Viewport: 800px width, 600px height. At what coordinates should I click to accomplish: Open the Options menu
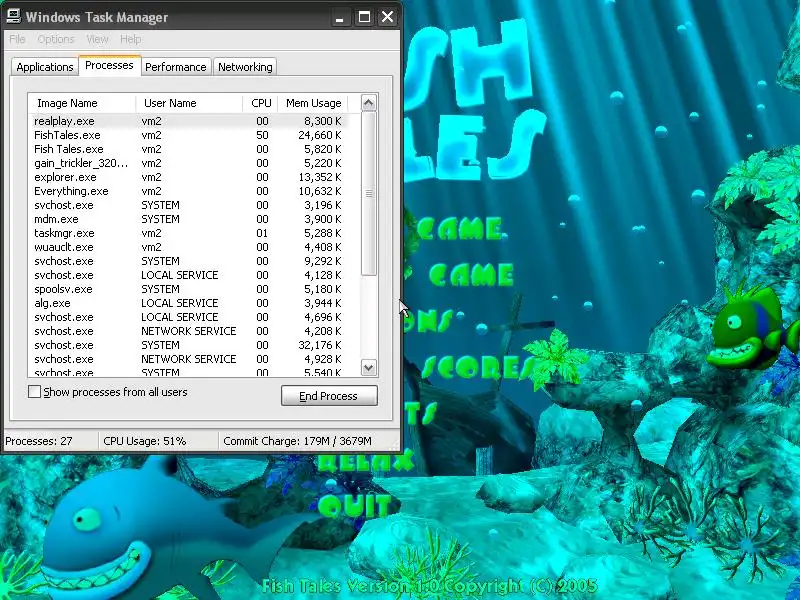tap(56, 39)
